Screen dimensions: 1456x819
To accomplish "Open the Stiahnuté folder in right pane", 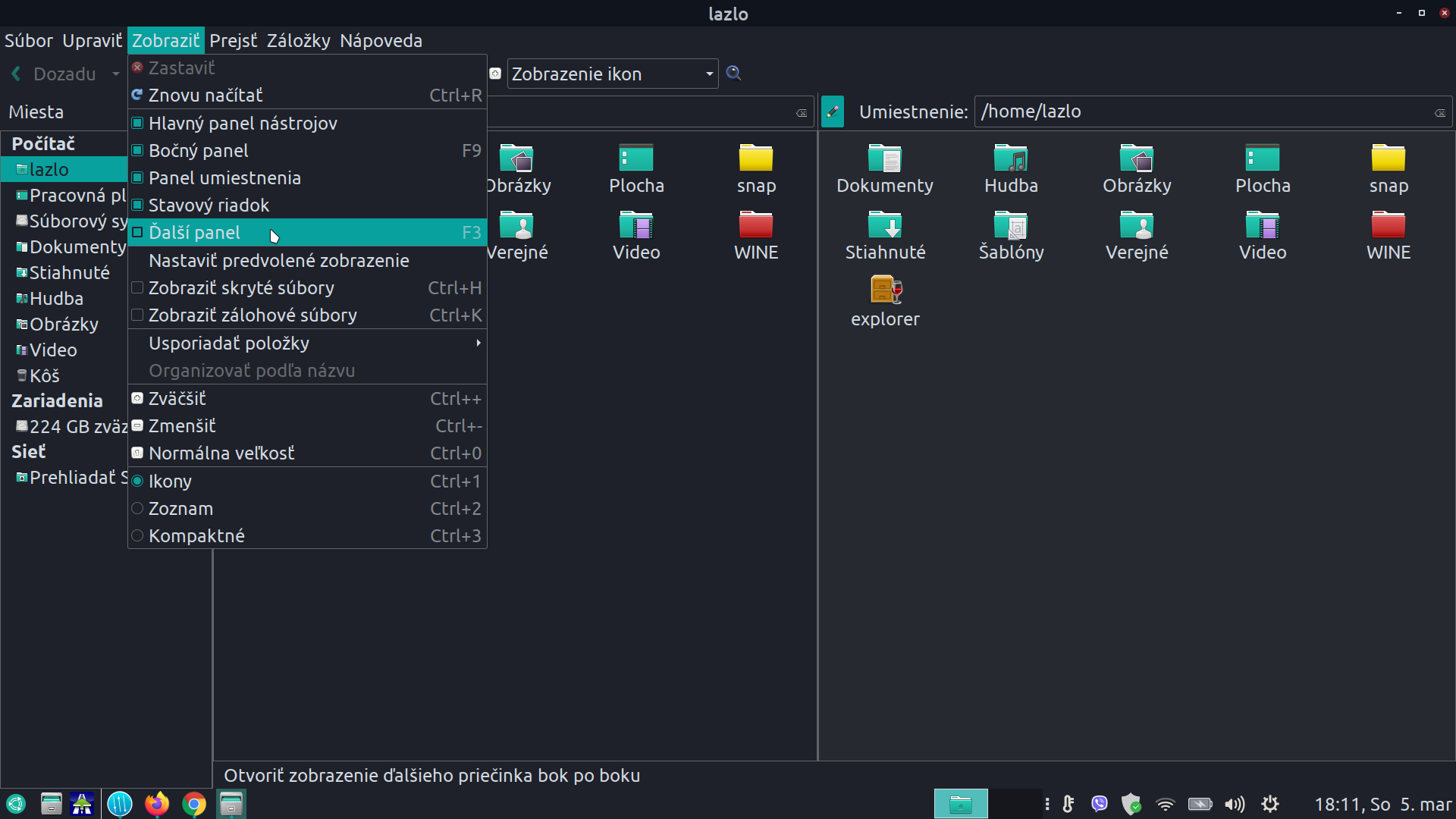I will click(885, 225).
